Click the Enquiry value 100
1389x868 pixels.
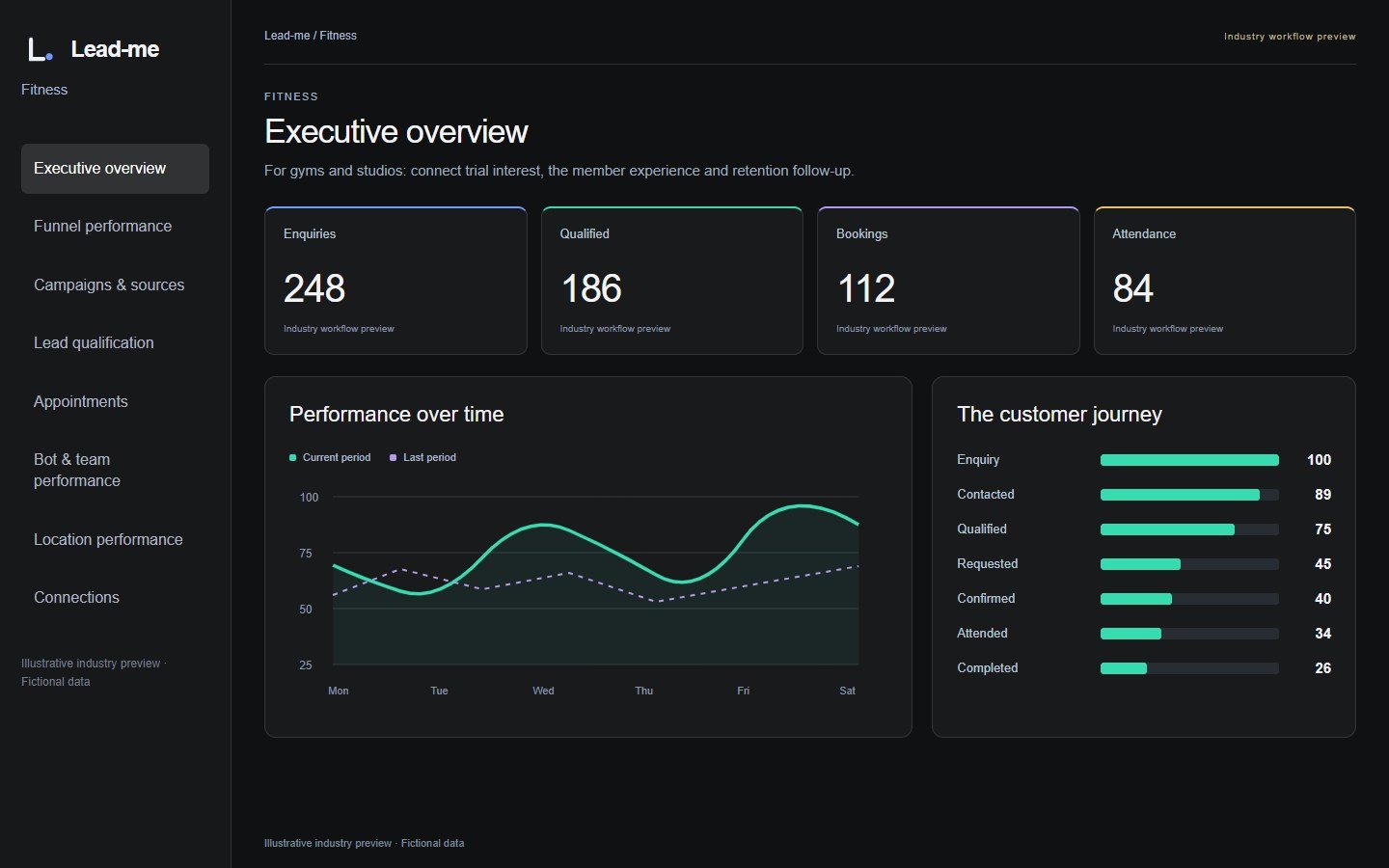(1319, 460)
